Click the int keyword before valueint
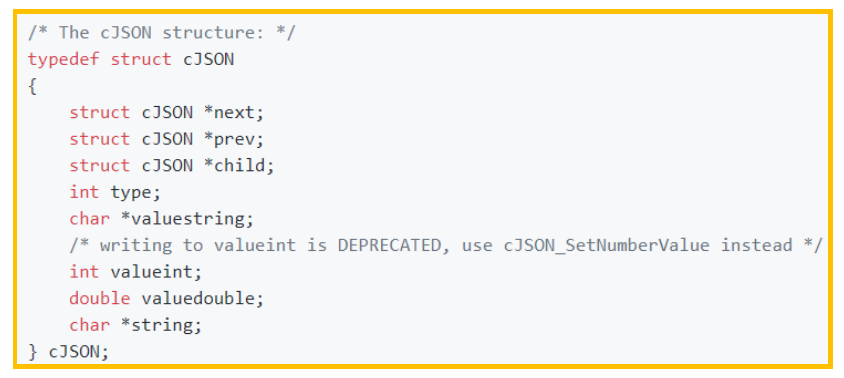The image size is (844, 378). [x=85, y=272]
